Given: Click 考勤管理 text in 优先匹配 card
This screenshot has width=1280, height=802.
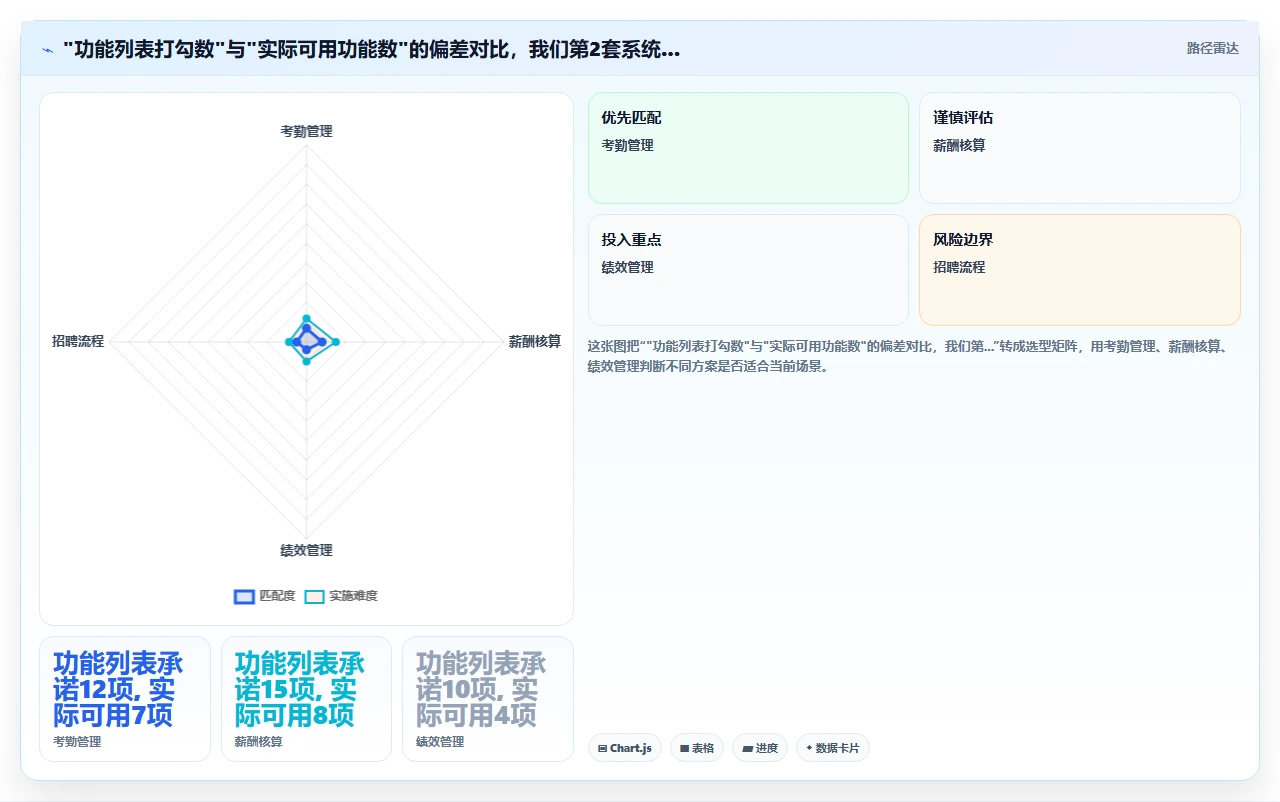Looking at the screenshot, I should tap(627, 145).
